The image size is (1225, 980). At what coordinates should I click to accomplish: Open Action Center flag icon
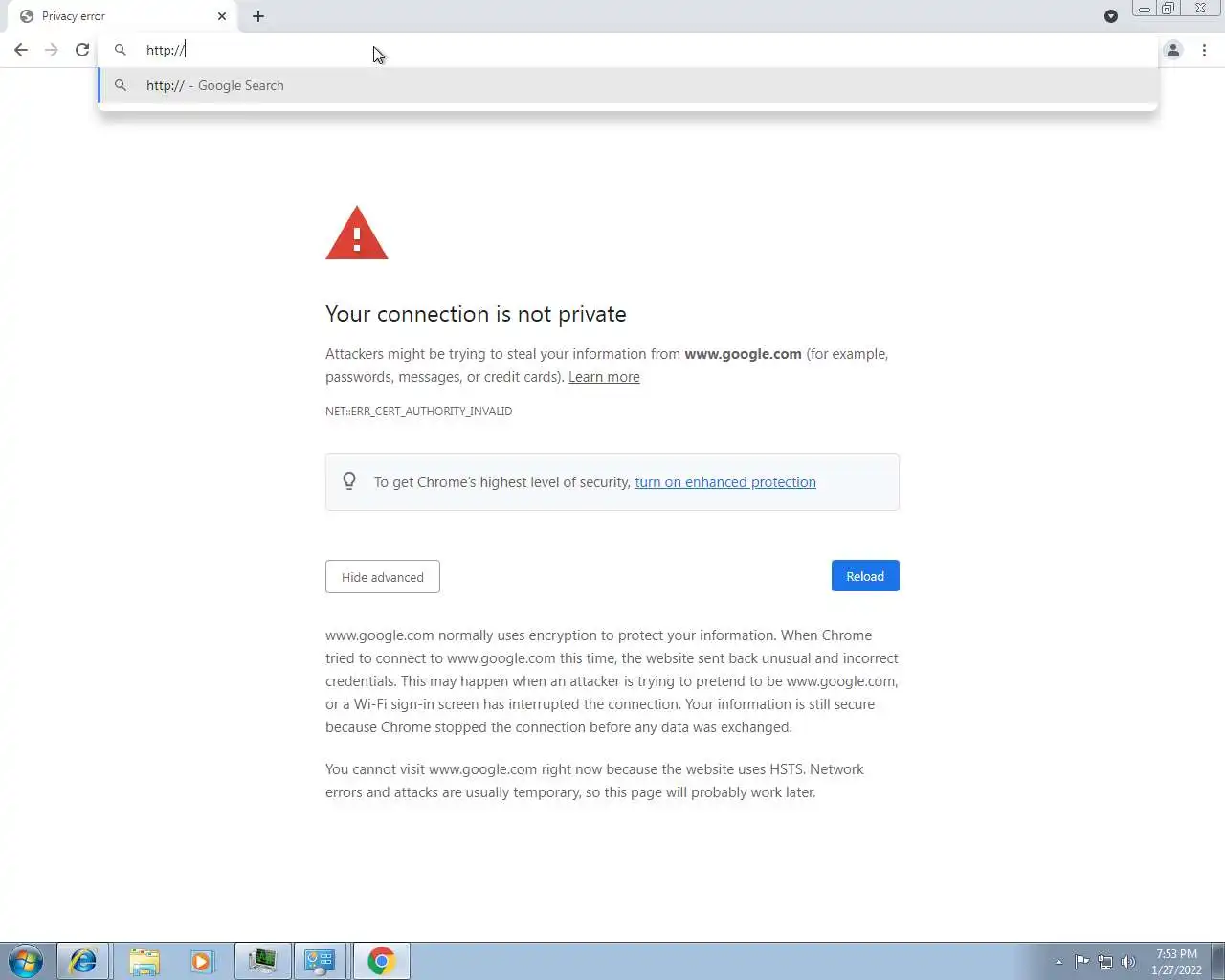point(1081,962)
